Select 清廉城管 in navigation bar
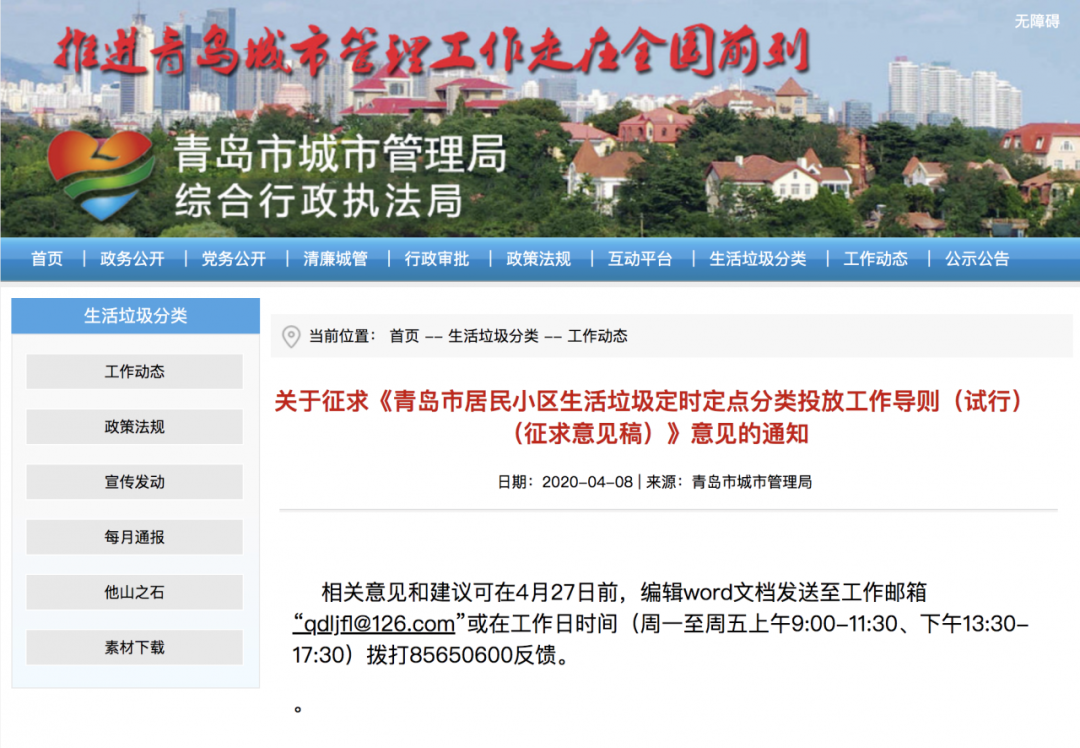The height and width of the screenshot is (748, 1080). point(335,259)
